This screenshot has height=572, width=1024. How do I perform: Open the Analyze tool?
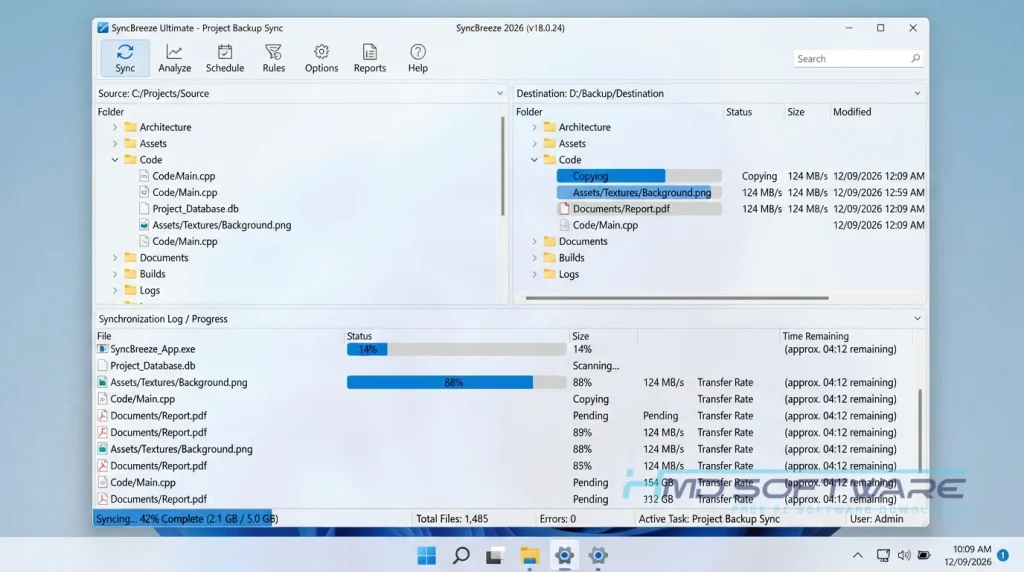[174, 58]
